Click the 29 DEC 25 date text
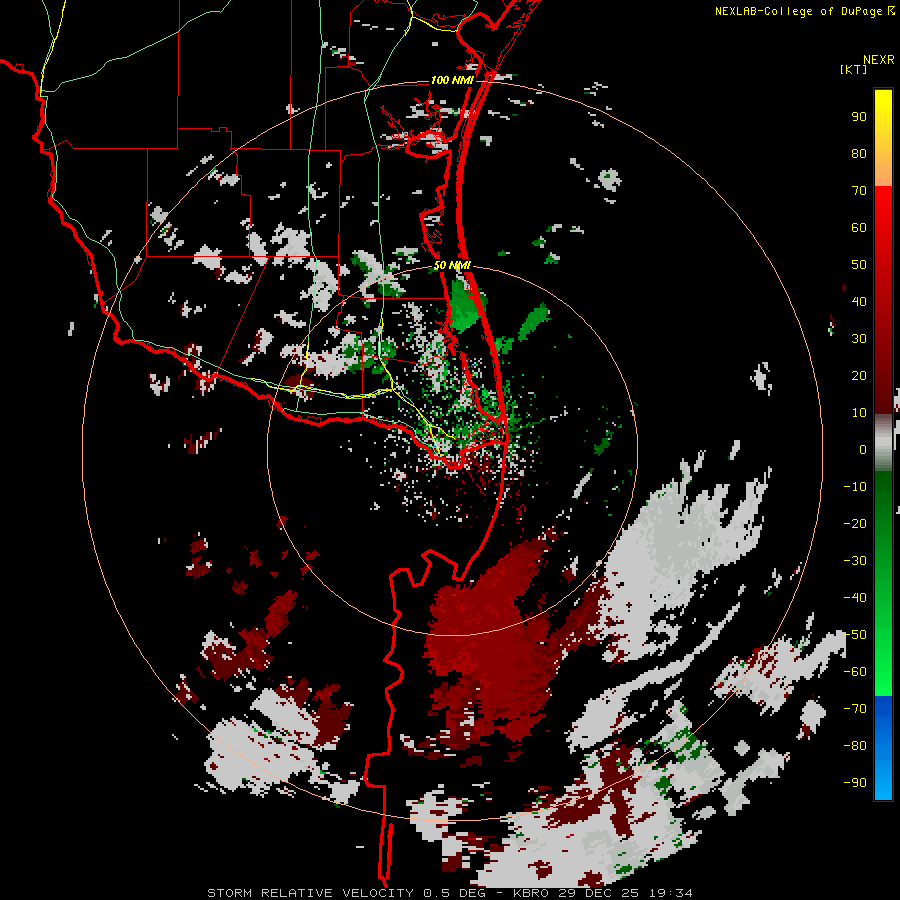 (x=604, y=893)
